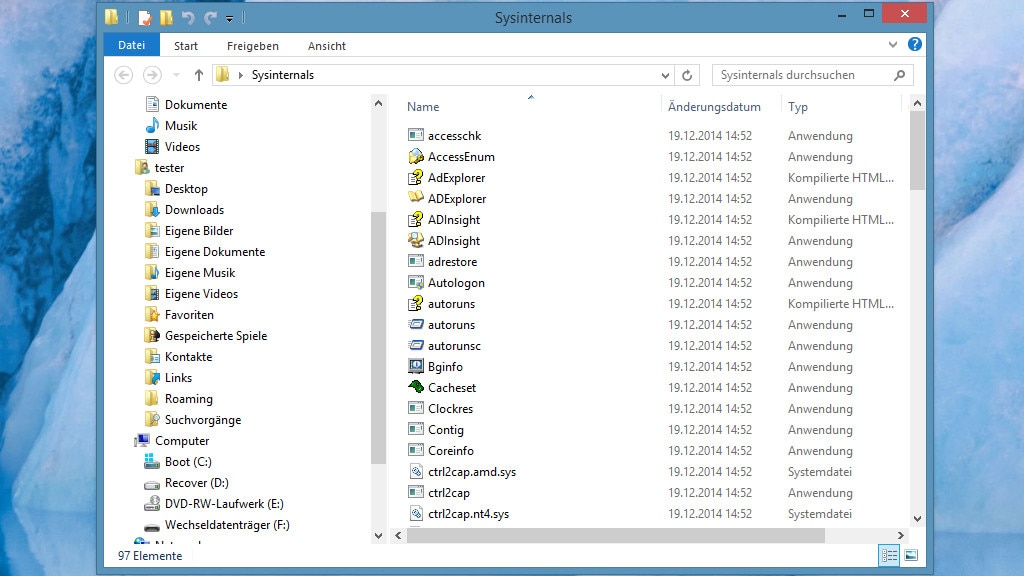
Task: Select the Autologon file icon
Action: (415, 282)
